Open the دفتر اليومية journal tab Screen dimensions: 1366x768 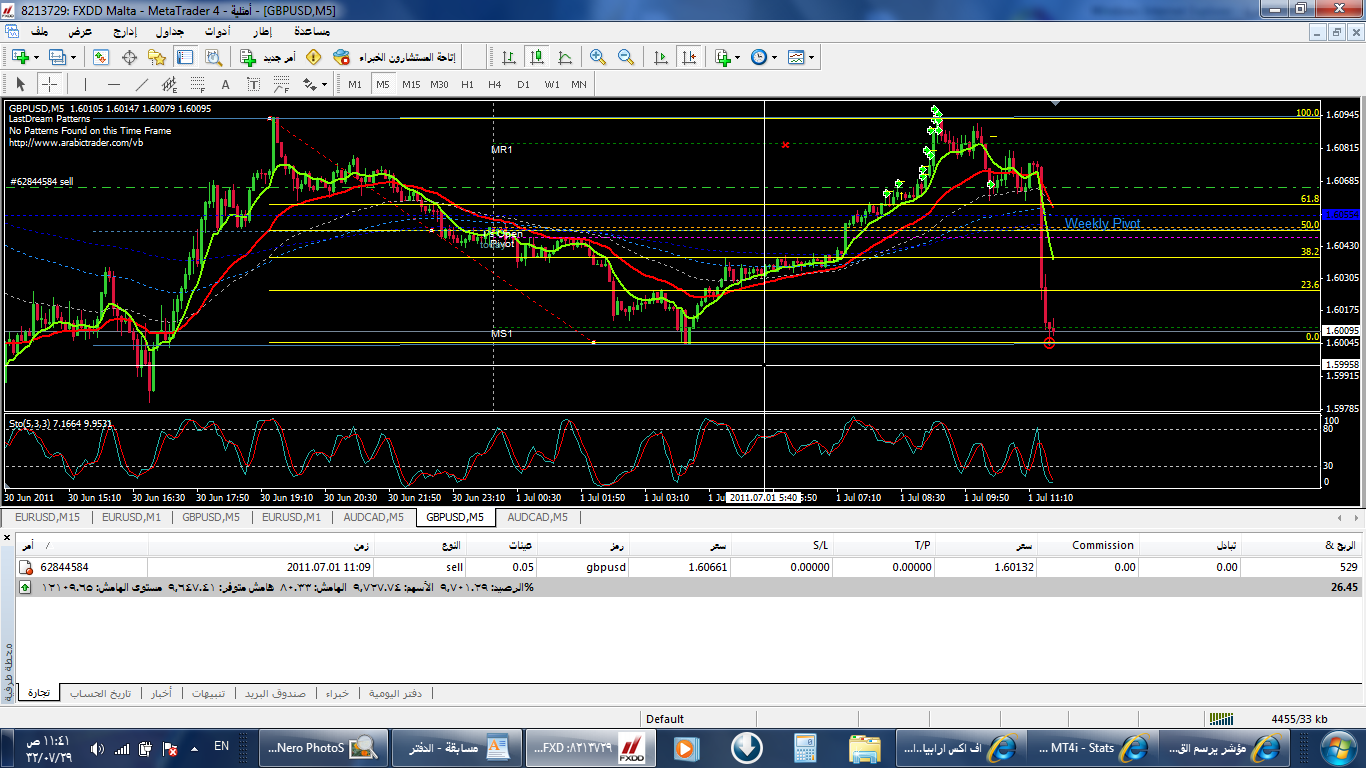[395, 693]
